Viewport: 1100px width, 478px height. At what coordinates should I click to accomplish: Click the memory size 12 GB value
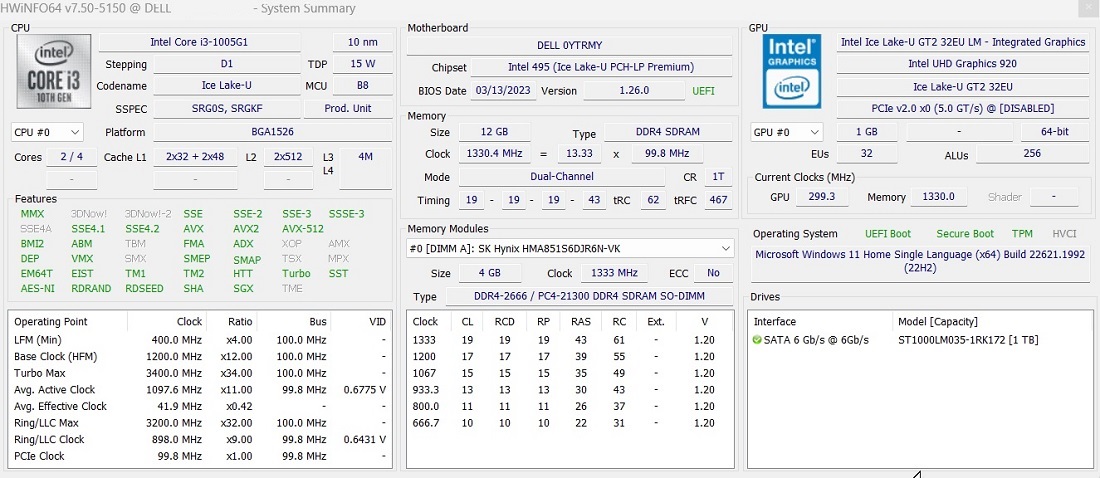tap(495, 132)
